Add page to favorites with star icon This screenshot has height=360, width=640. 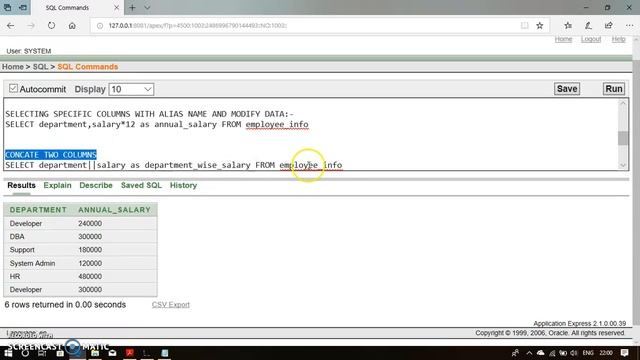point(540,25)
